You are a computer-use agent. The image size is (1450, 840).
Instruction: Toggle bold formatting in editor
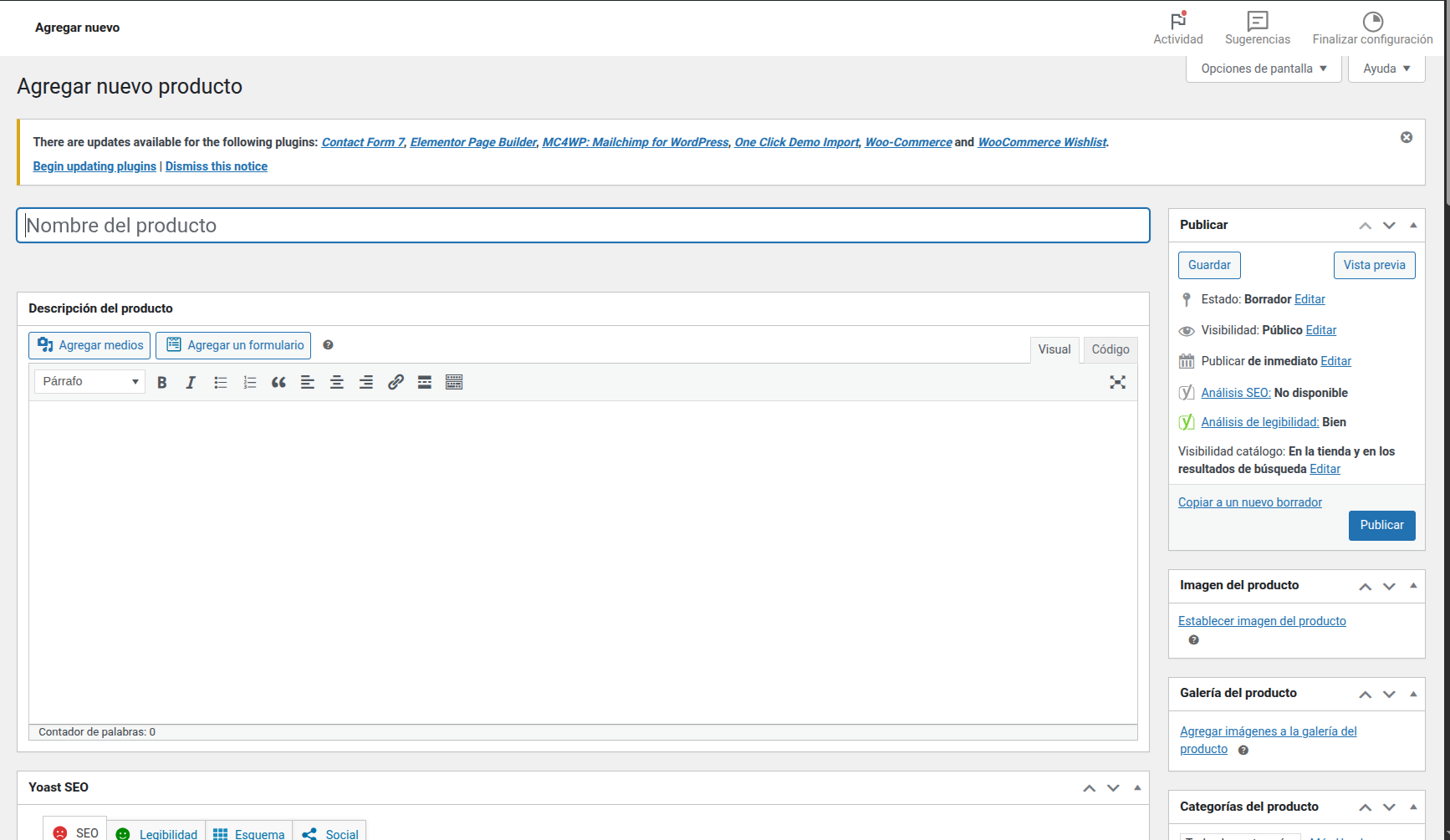162,382
